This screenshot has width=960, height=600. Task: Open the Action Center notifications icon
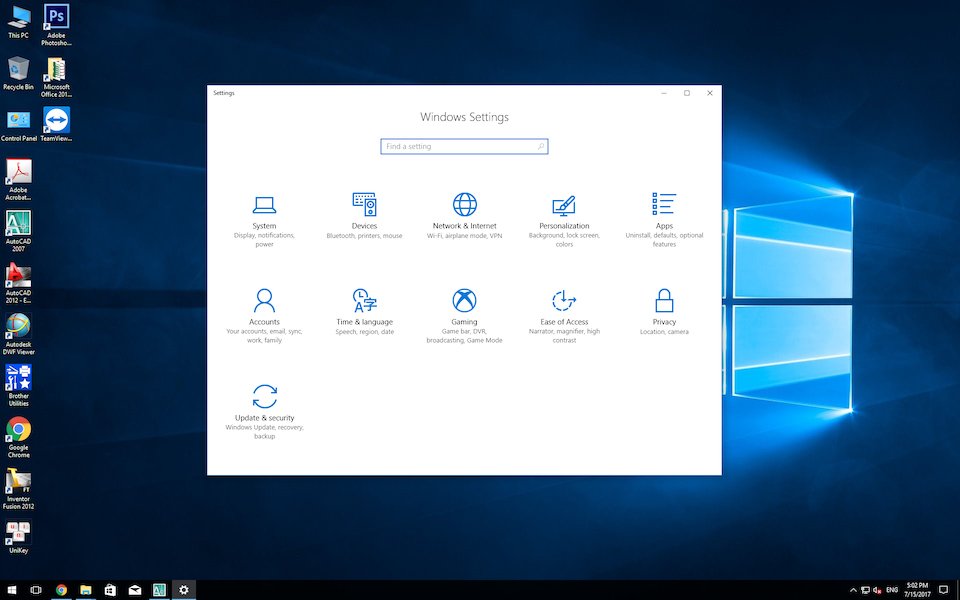tap(943, 590)
